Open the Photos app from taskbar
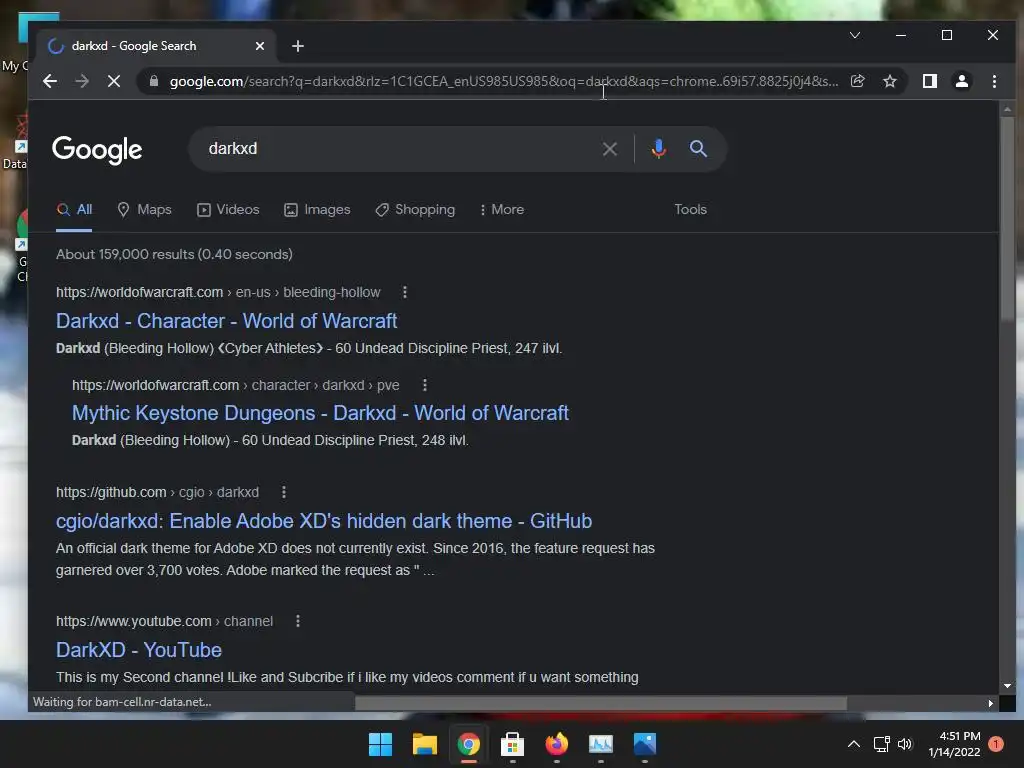 pyautogui.click(x=645, y=744)
